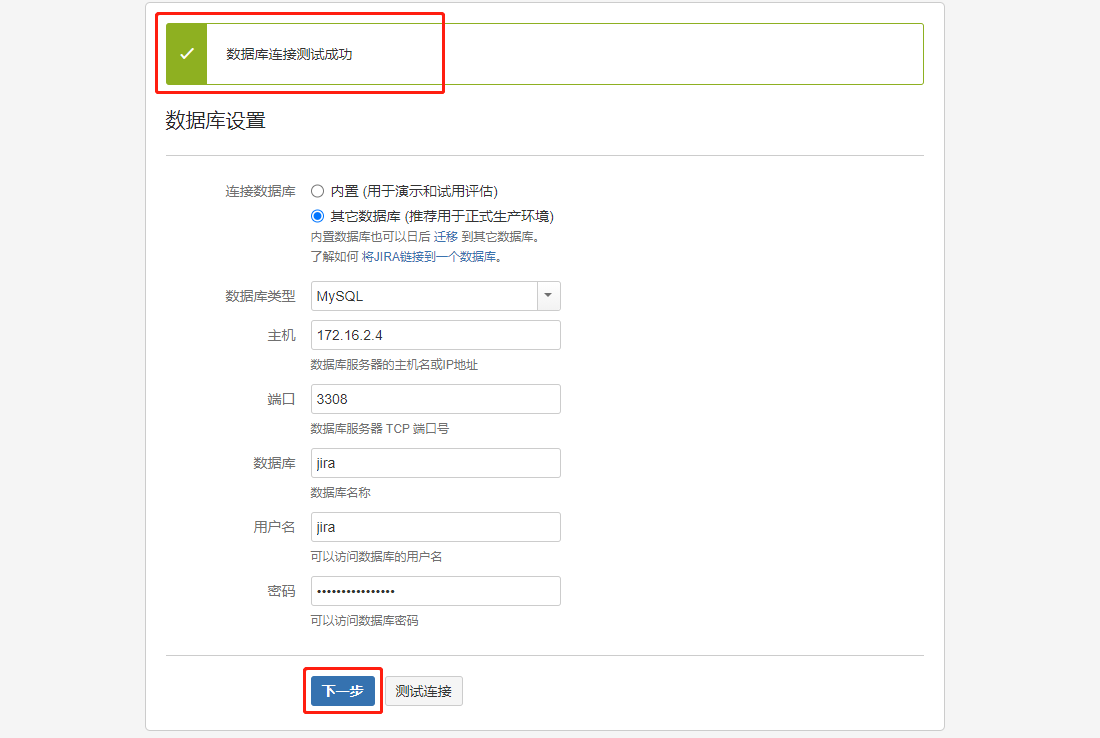Focus the username field

click(x=435, y=527)
